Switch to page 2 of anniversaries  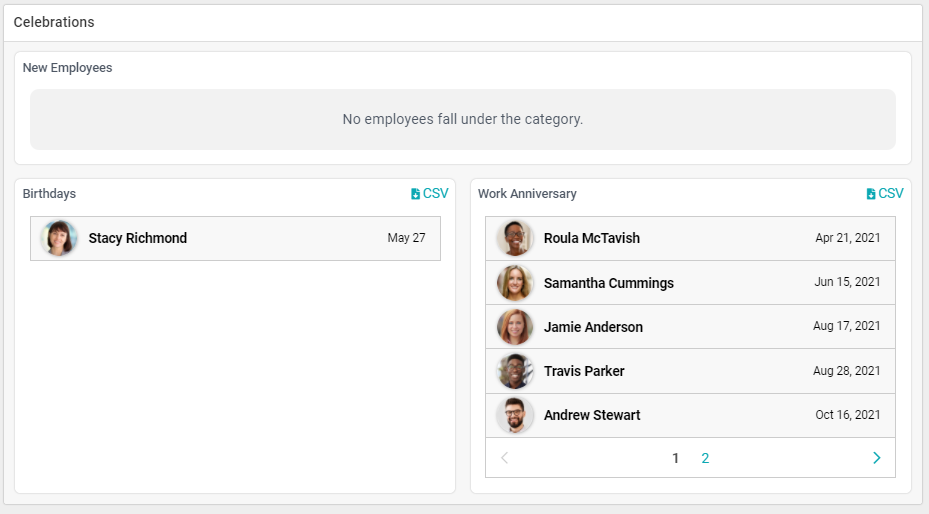point(705,458)
